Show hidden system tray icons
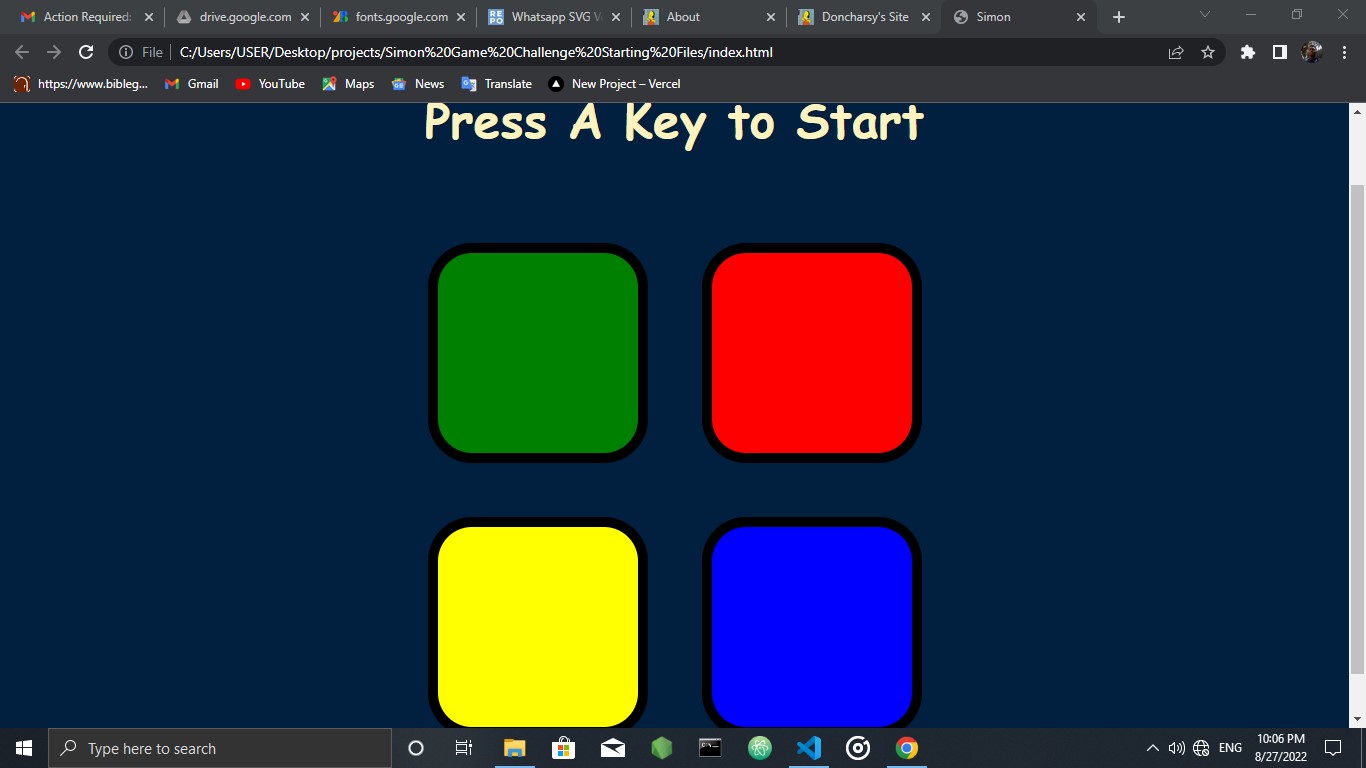This screenshot has height=768, width=1366. 1152,748
